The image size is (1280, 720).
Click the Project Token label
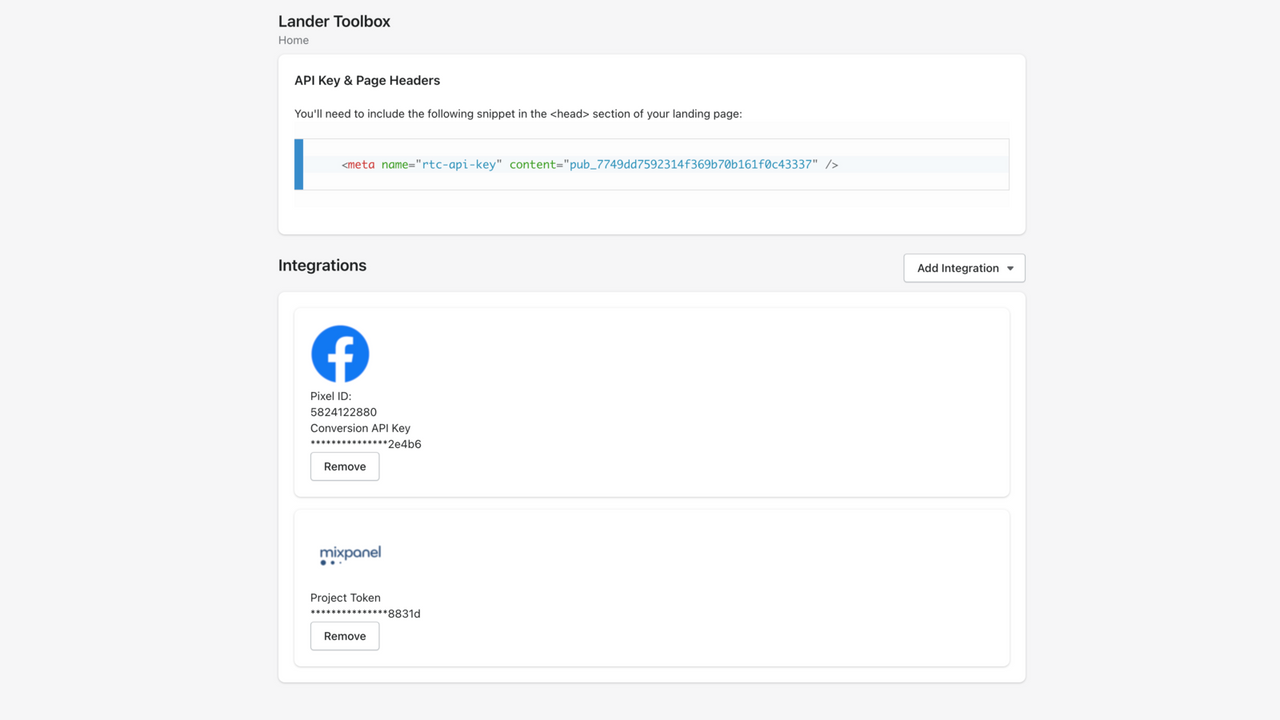(345, 597)
